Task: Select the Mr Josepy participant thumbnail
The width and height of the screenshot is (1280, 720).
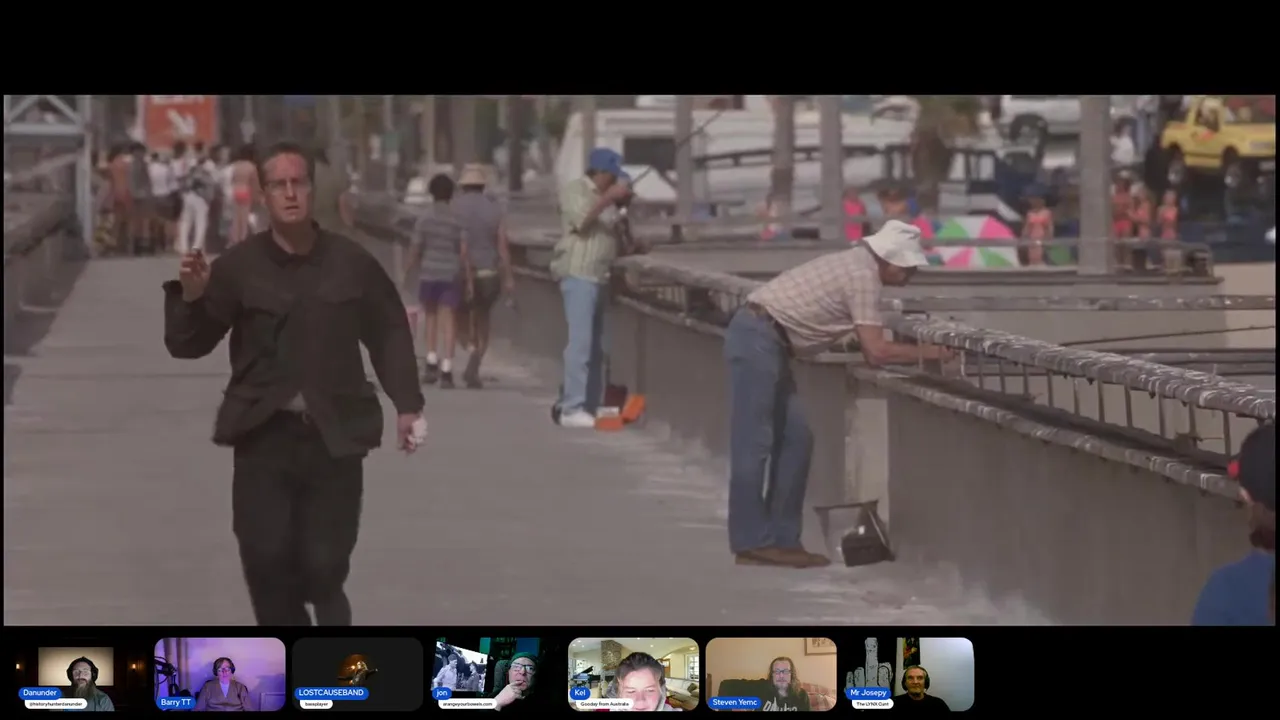Action: click(909, 674)
